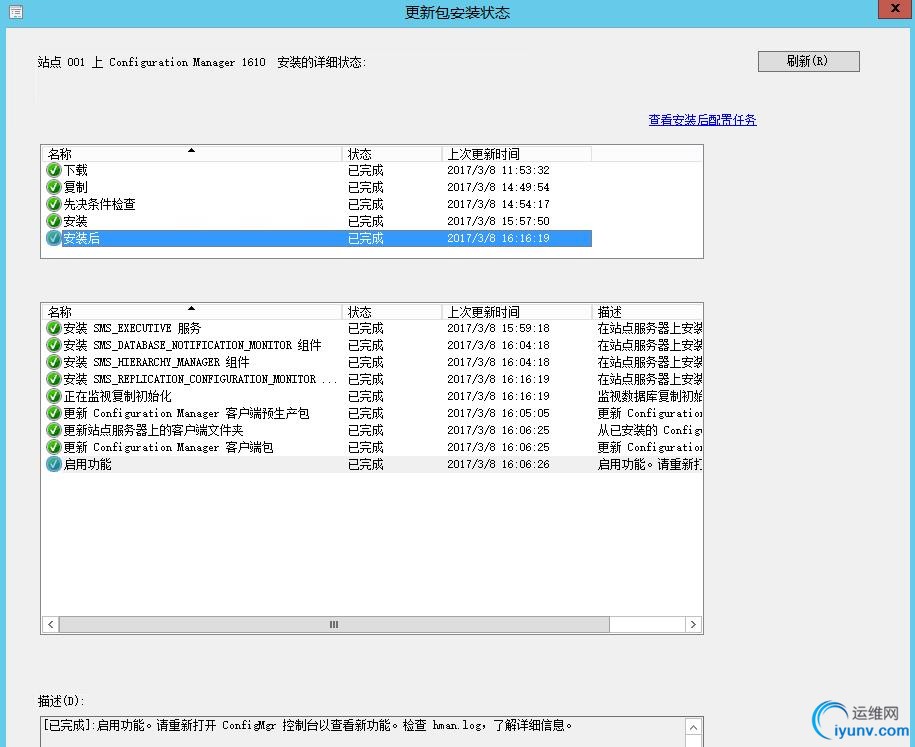Select the highlighted 安装后 step row
The height and width of the screenshot is (747, 915).
318,238
